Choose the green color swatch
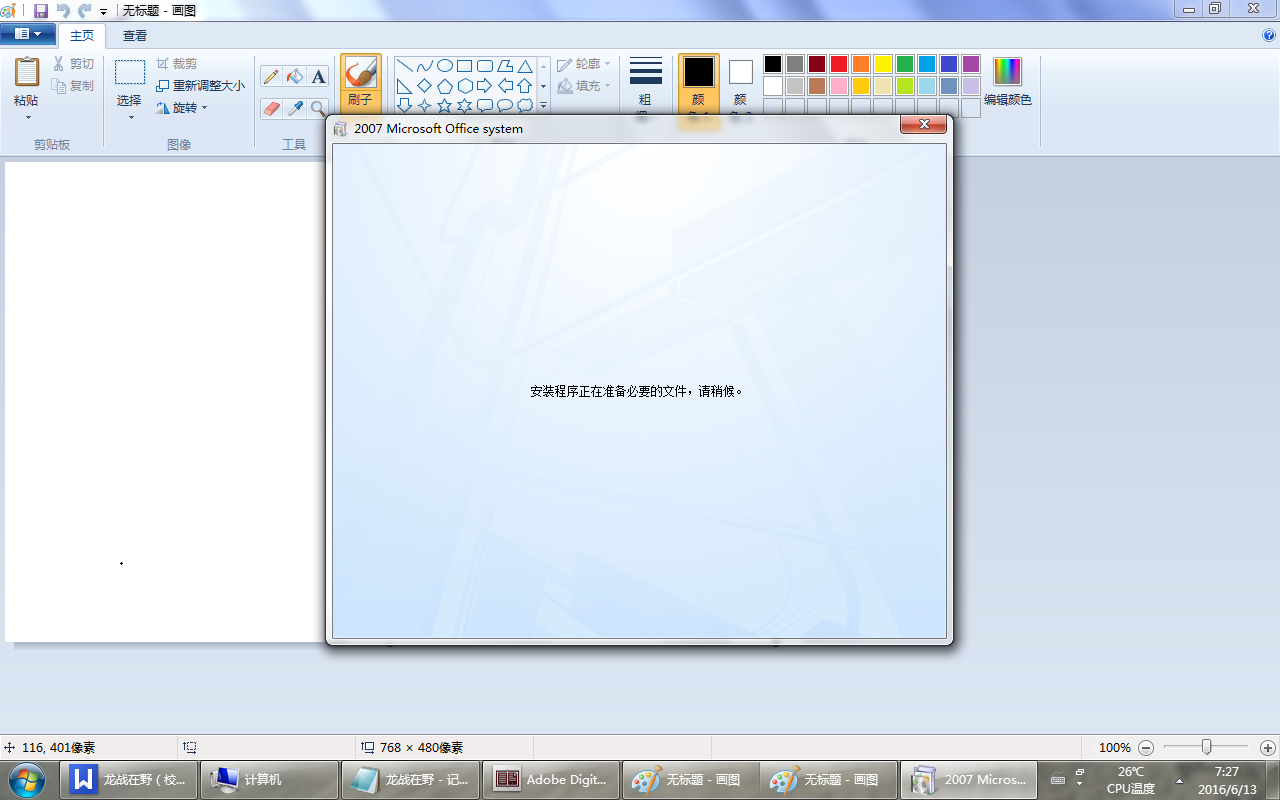Image resolution: width=1280 pixels, height=800 pixels. tap(905, 64)
